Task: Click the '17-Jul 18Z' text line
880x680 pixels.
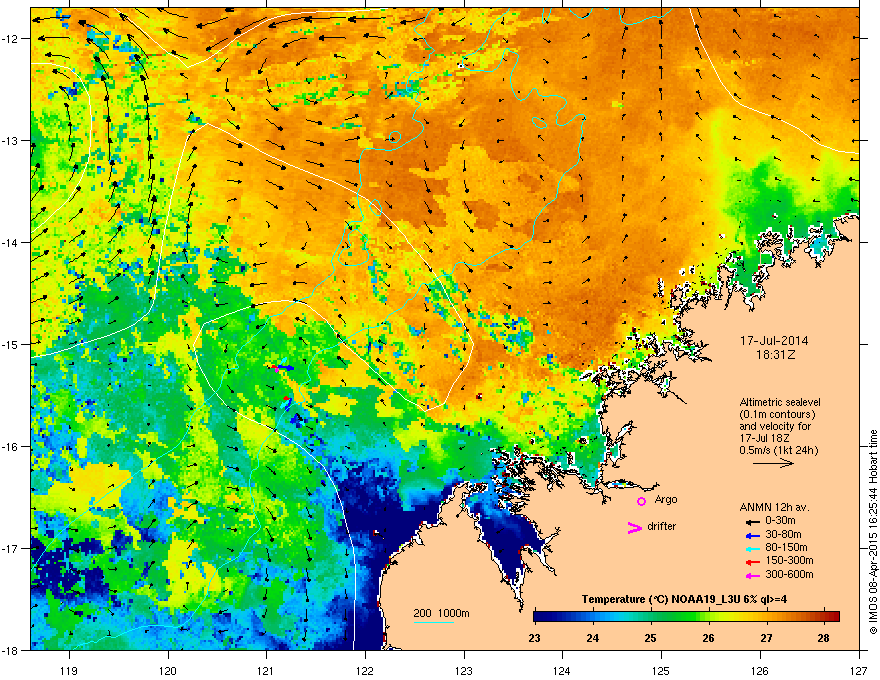Action: click(x=764, y=438)
